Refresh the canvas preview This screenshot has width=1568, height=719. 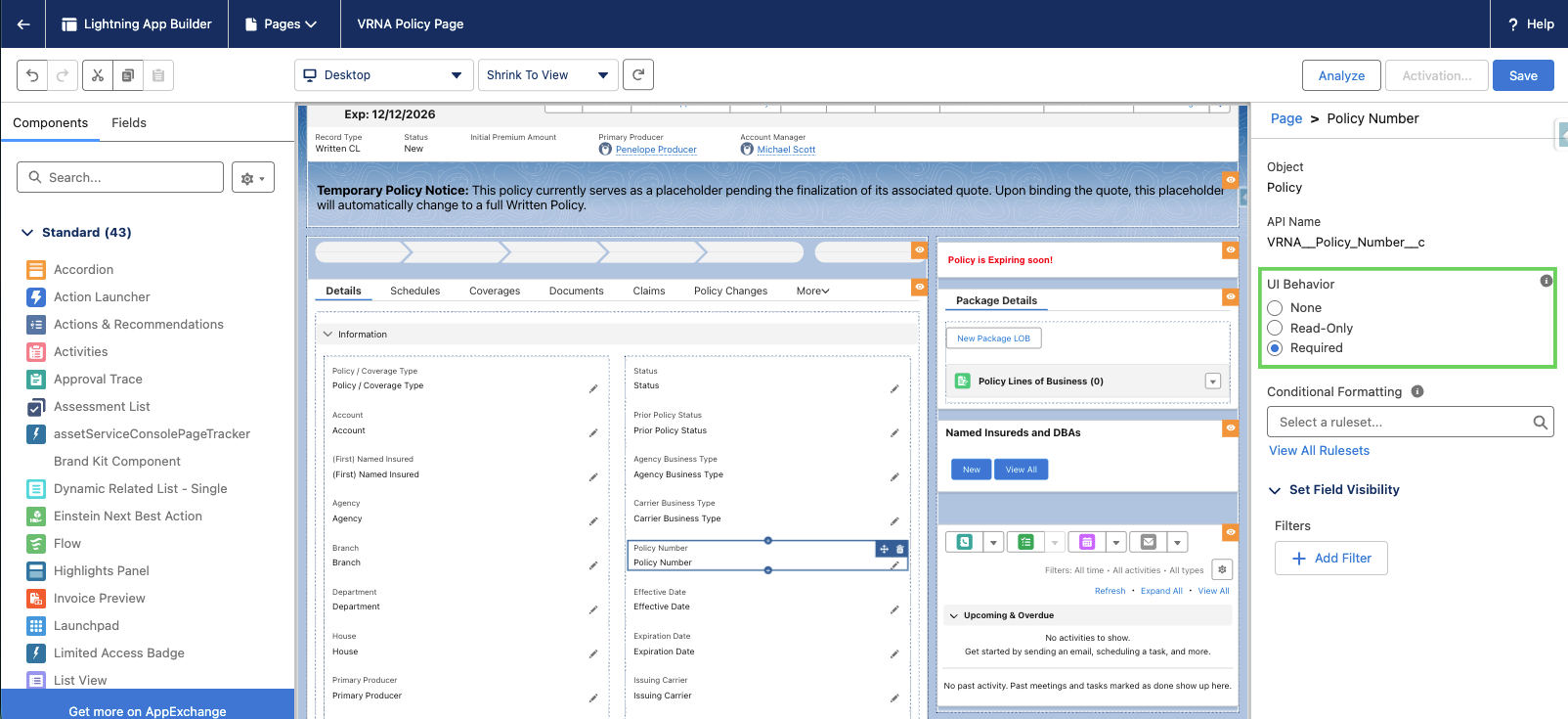coord(638,74)
